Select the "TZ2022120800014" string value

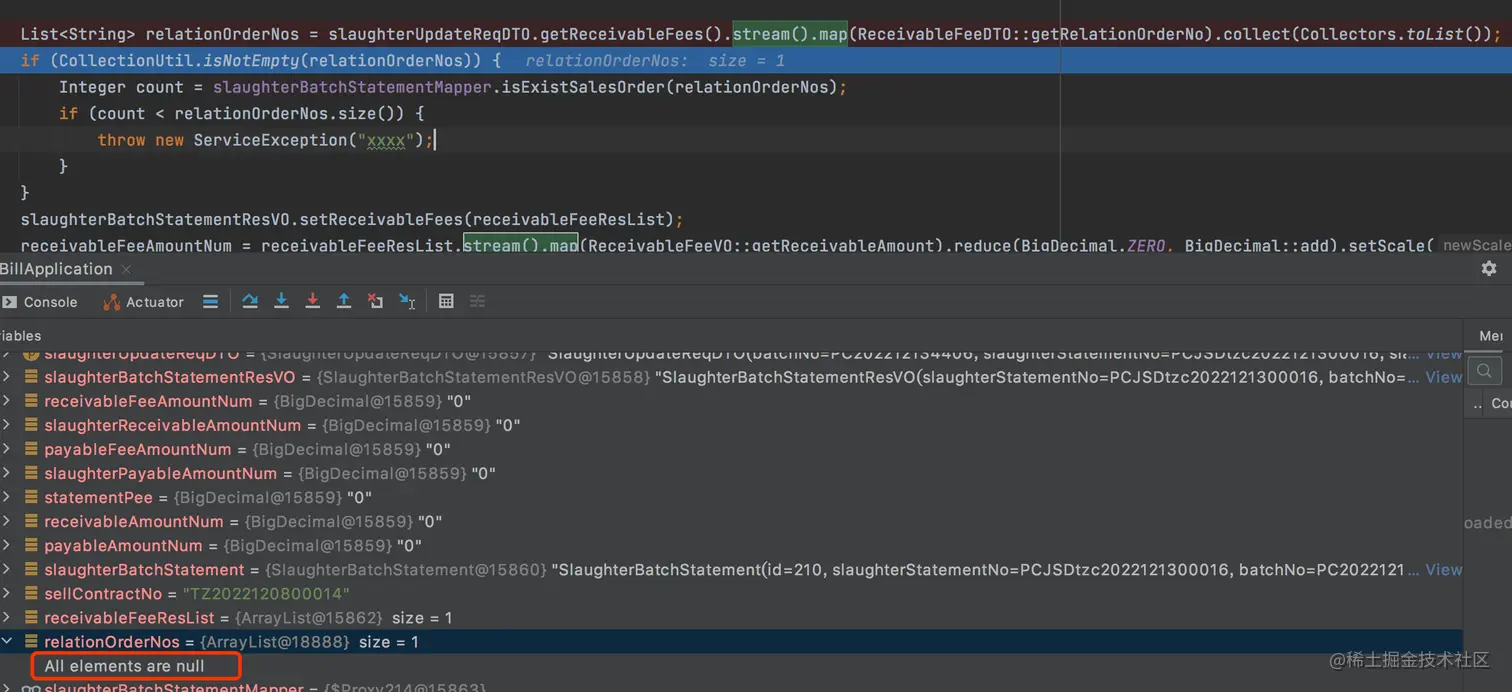(265, 593)
